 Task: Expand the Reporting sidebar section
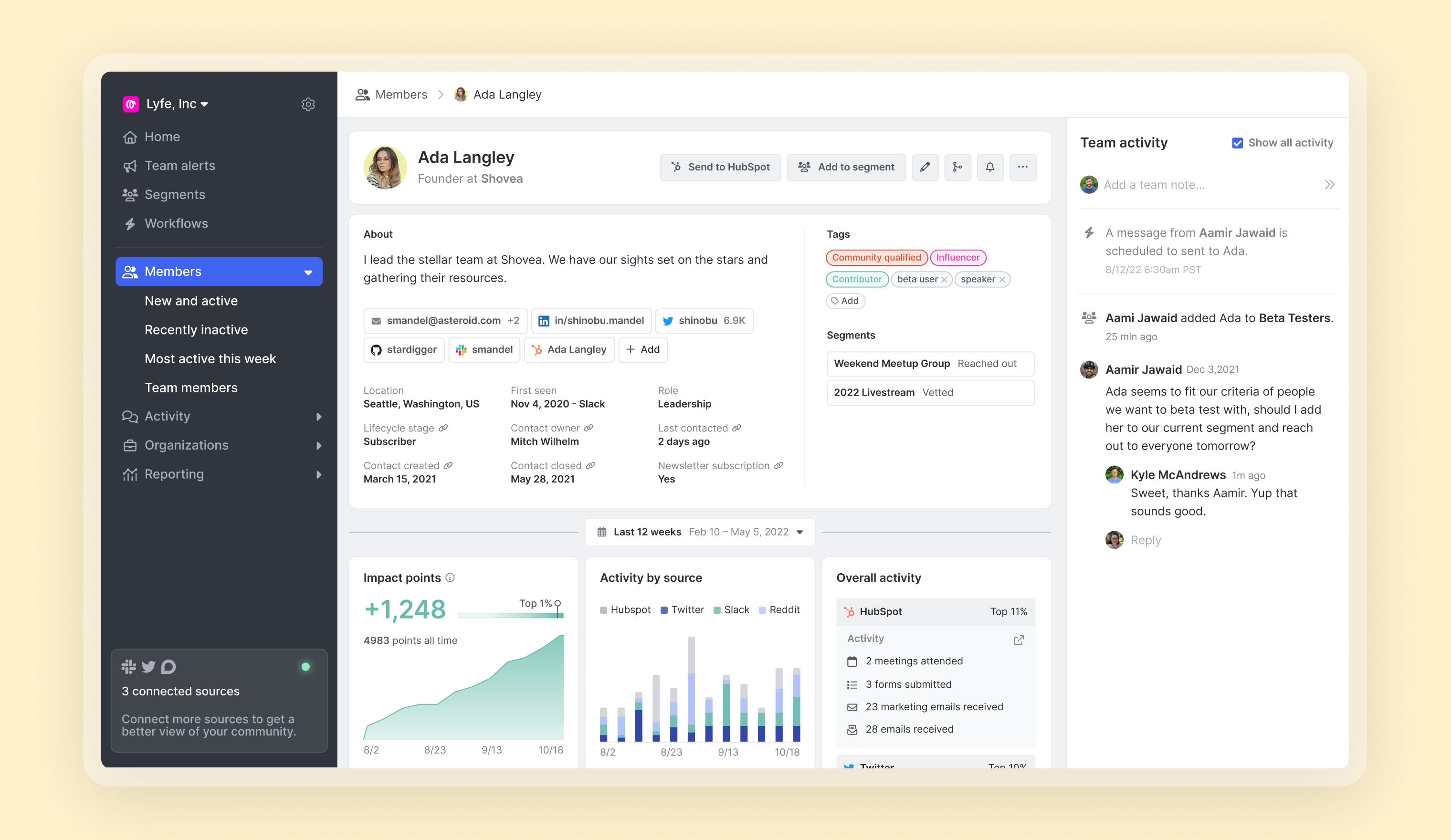coord(318,474)
